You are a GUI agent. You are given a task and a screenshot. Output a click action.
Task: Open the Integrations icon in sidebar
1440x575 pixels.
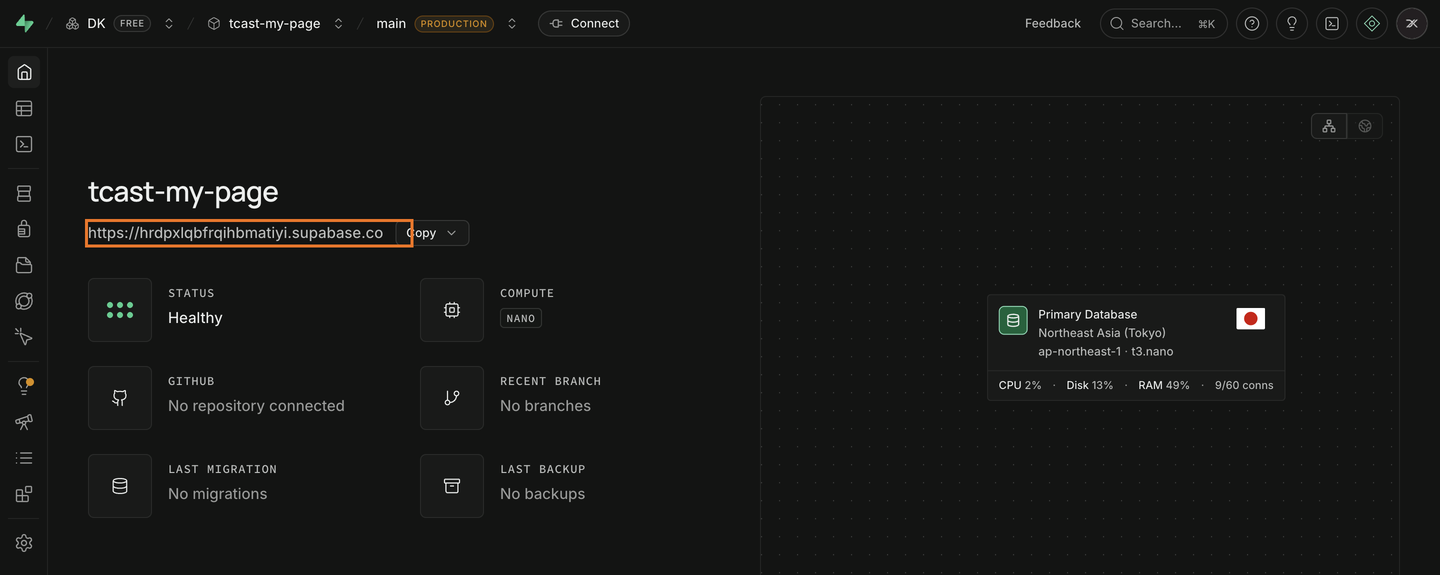[x=24, y=494]
